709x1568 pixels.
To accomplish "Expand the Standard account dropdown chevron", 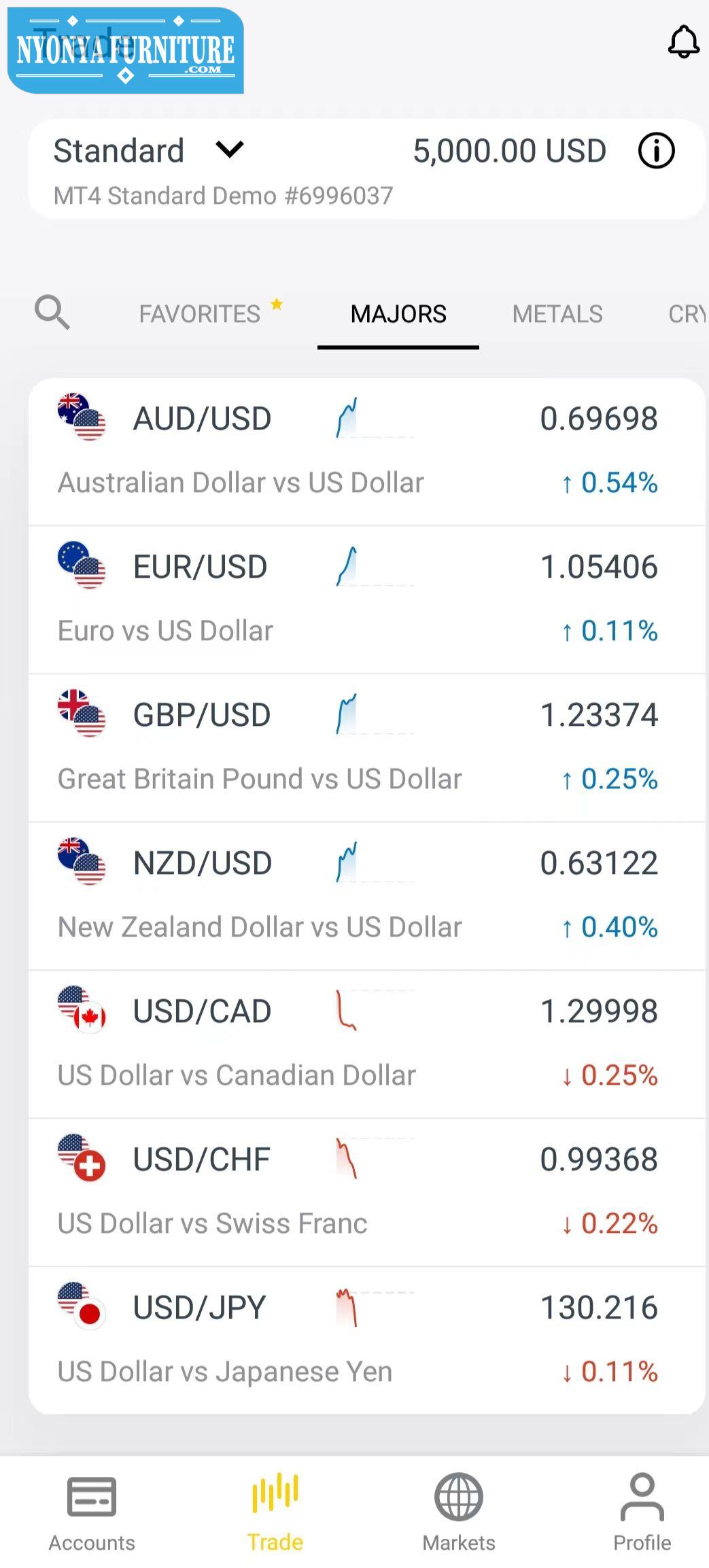I will tap(230, 150).
